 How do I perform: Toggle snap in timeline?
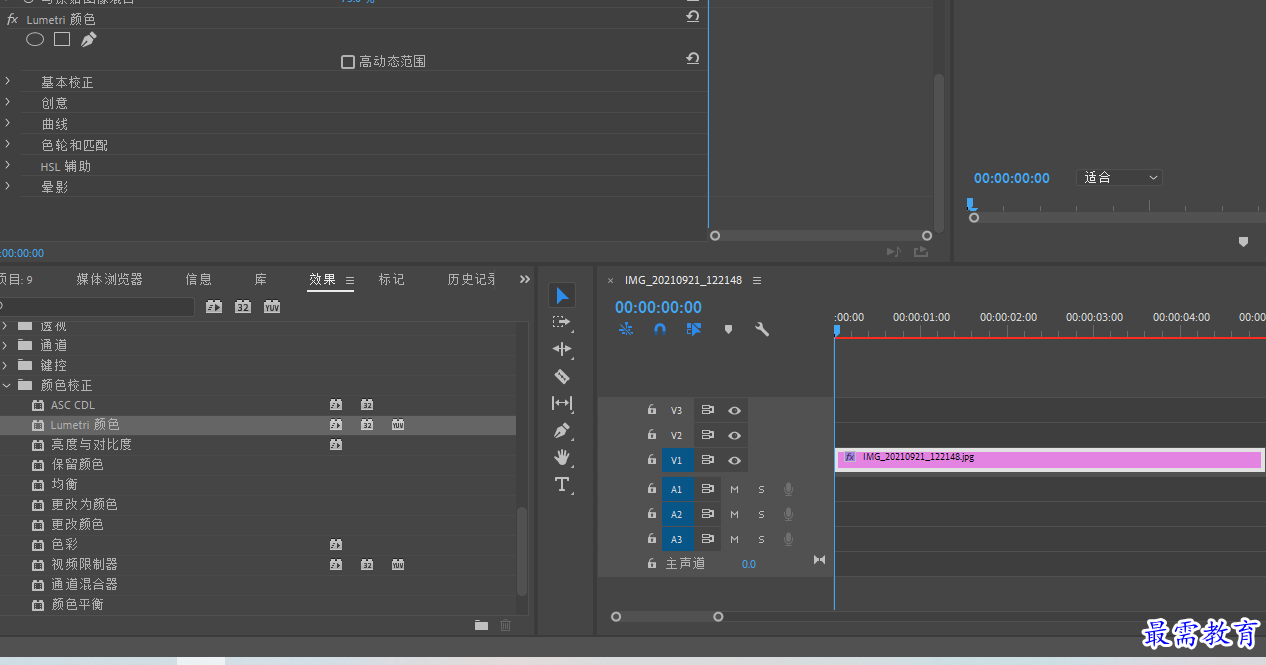[x=660, y=329]
